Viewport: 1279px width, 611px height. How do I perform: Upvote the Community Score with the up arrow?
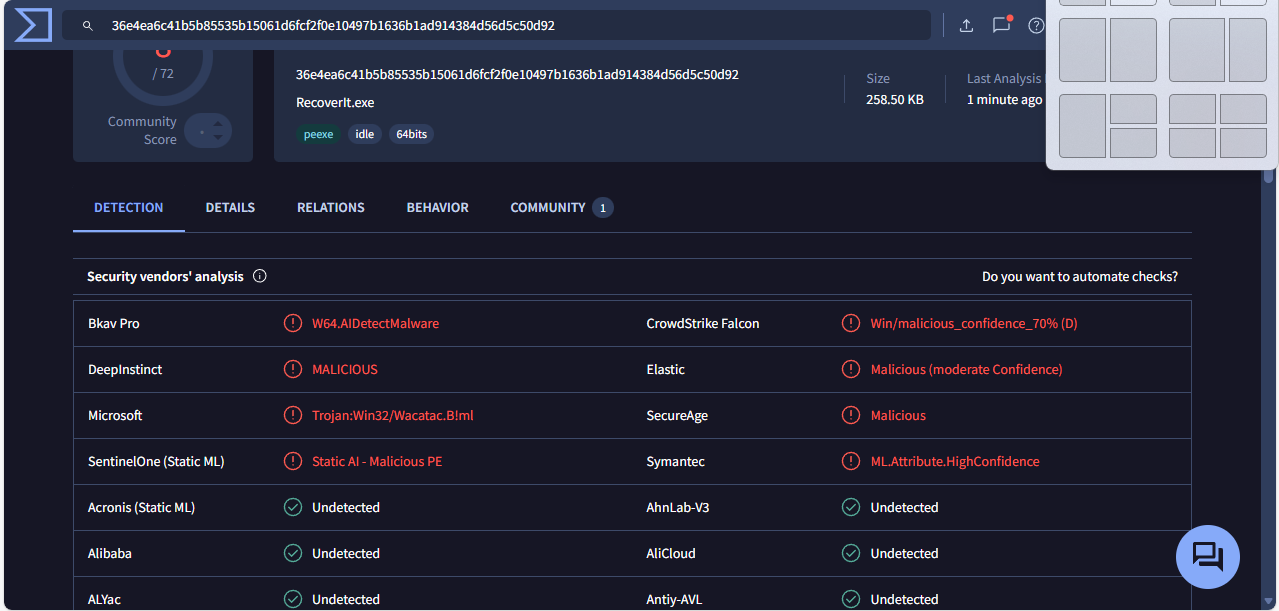pos(220,124)
